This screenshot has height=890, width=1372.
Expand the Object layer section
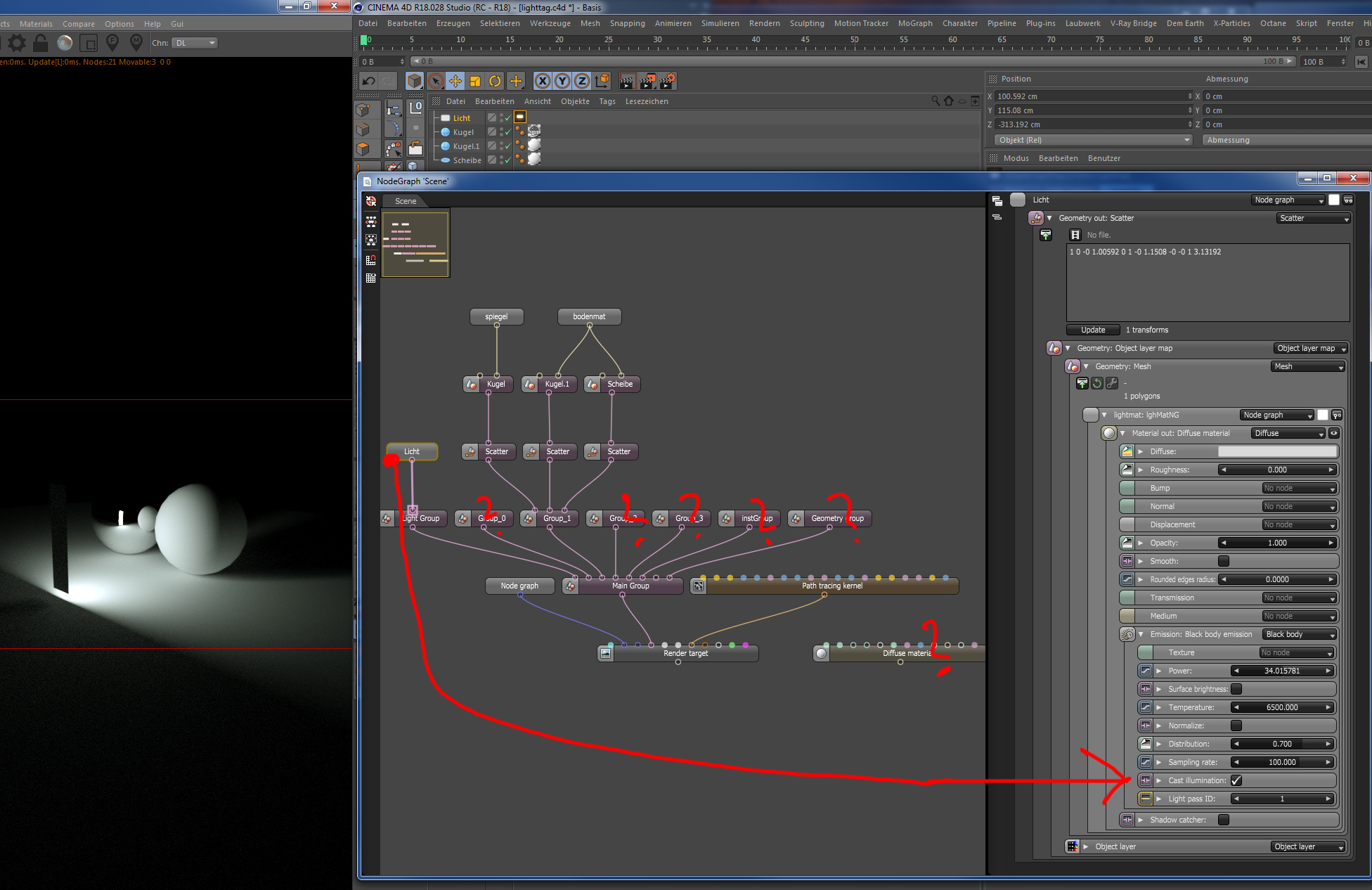pos(1086,846)
